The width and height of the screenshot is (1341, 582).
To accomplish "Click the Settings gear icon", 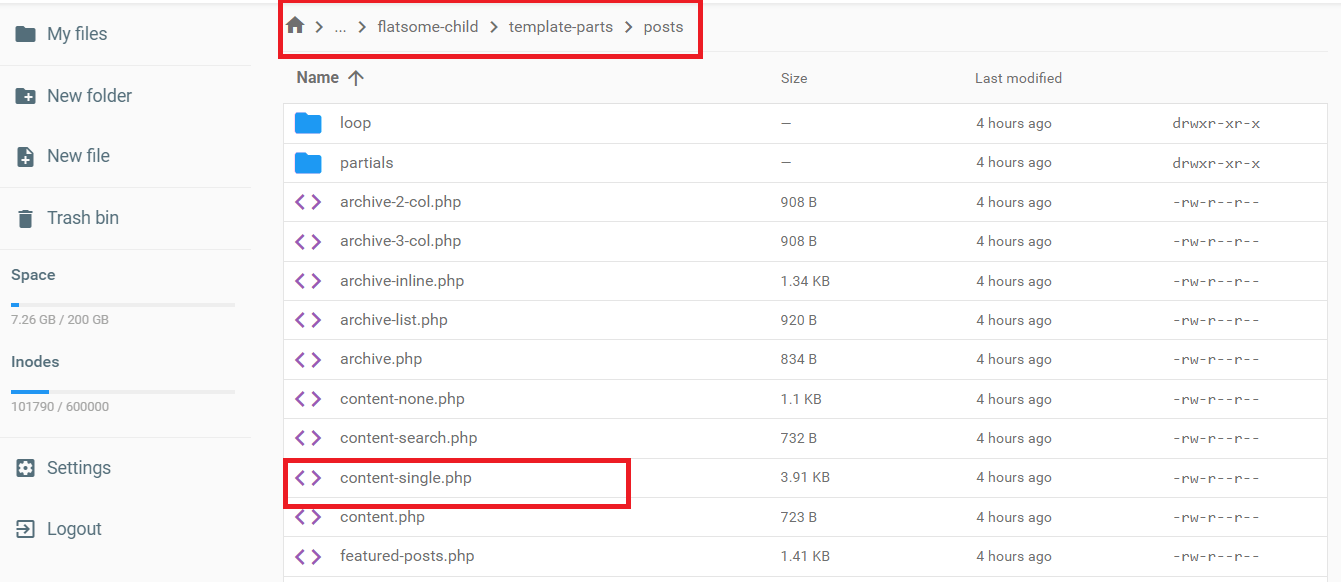I will pyautogui.click(x=25, y=468).
